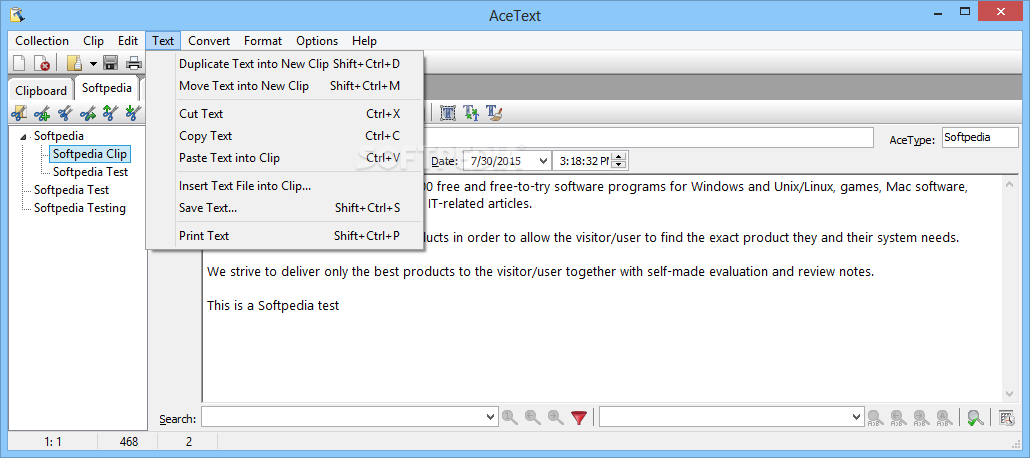Open the Collection menu
1030x458 pixels.
(42, 41)
